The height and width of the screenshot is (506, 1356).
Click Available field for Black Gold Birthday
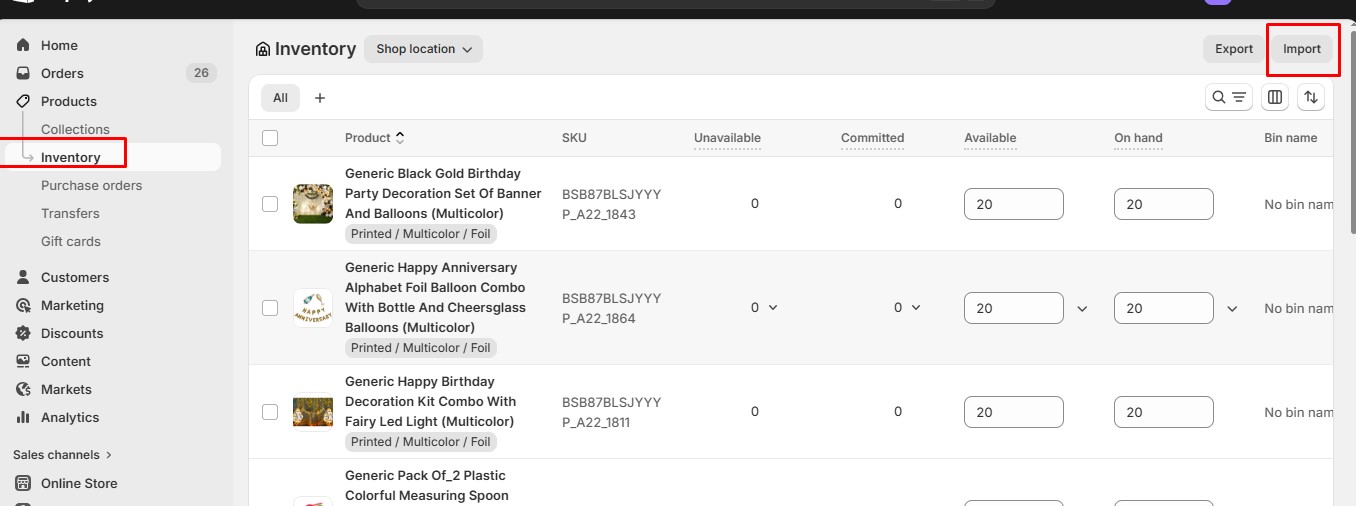tap(1013, 204)
